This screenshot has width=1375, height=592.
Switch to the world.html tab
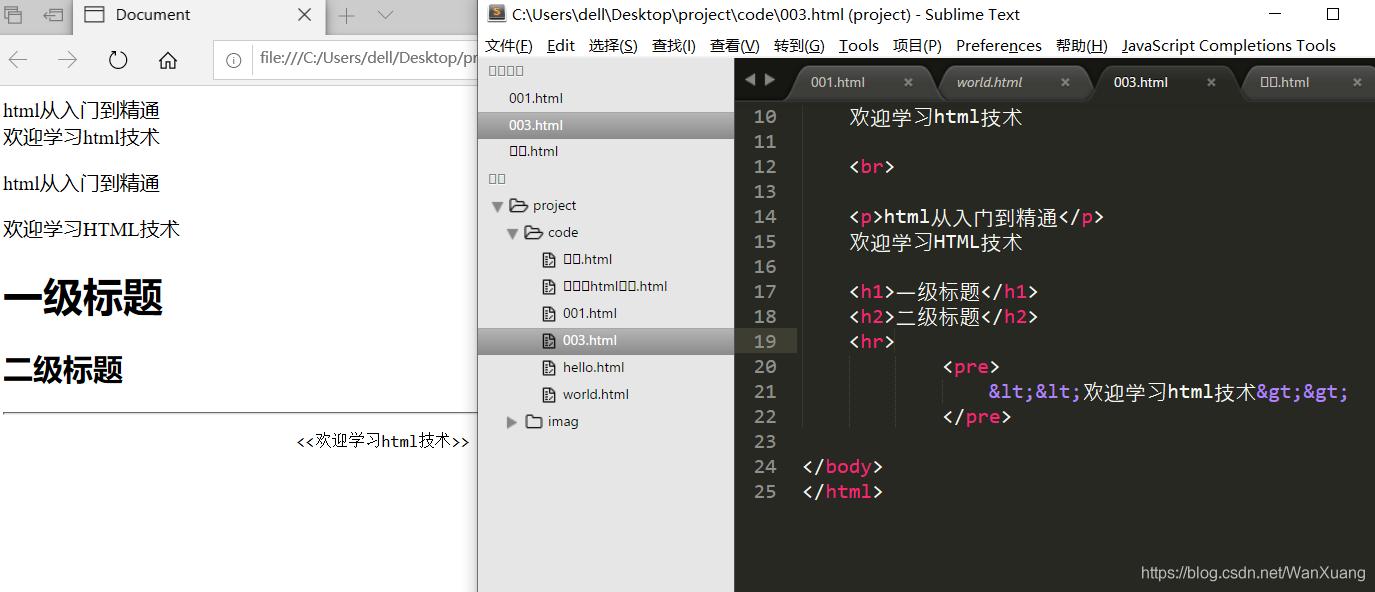click(988, 81)
